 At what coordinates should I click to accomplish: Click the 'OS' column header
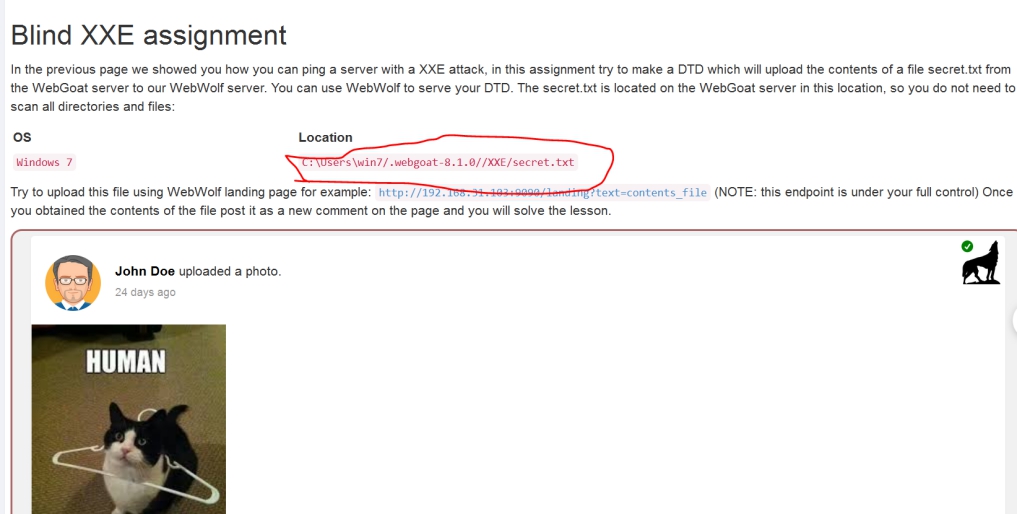click(x=22, y=138)
